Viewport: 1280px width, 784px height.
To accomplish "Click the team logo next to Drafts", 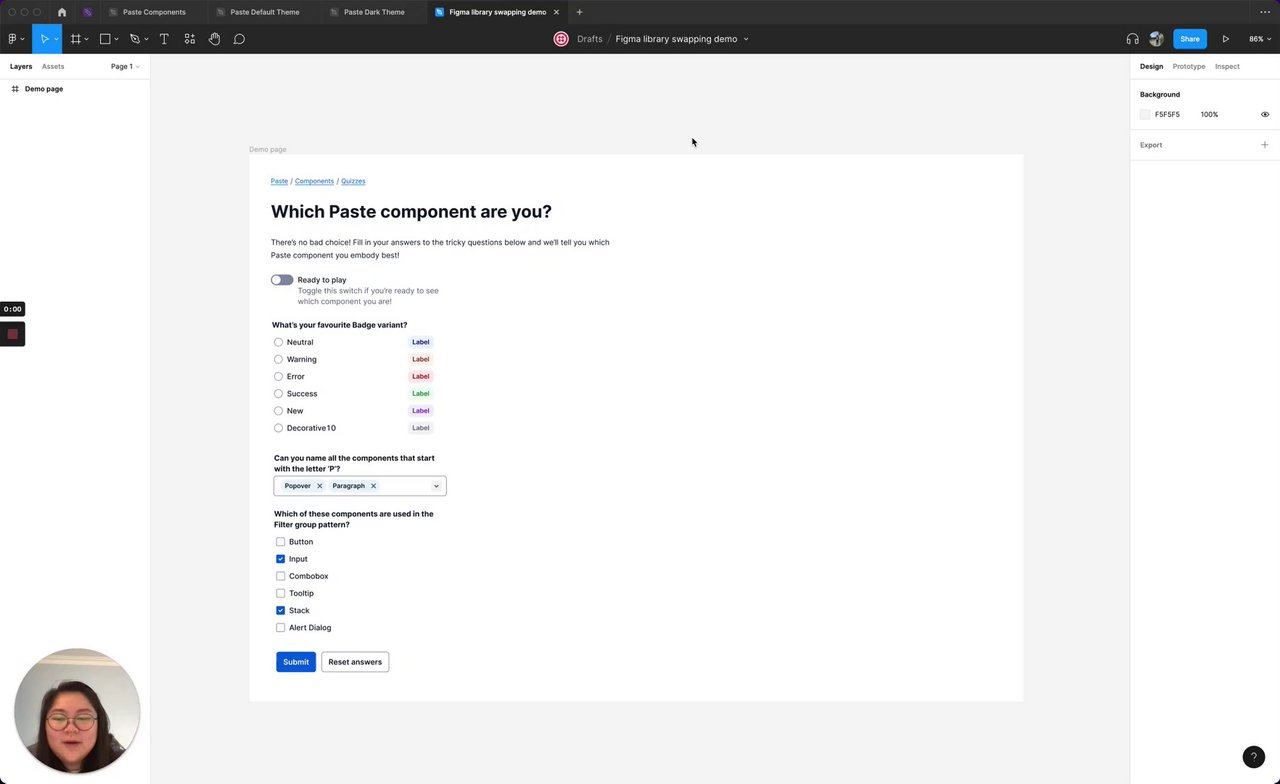I will [x=561, y=39].
